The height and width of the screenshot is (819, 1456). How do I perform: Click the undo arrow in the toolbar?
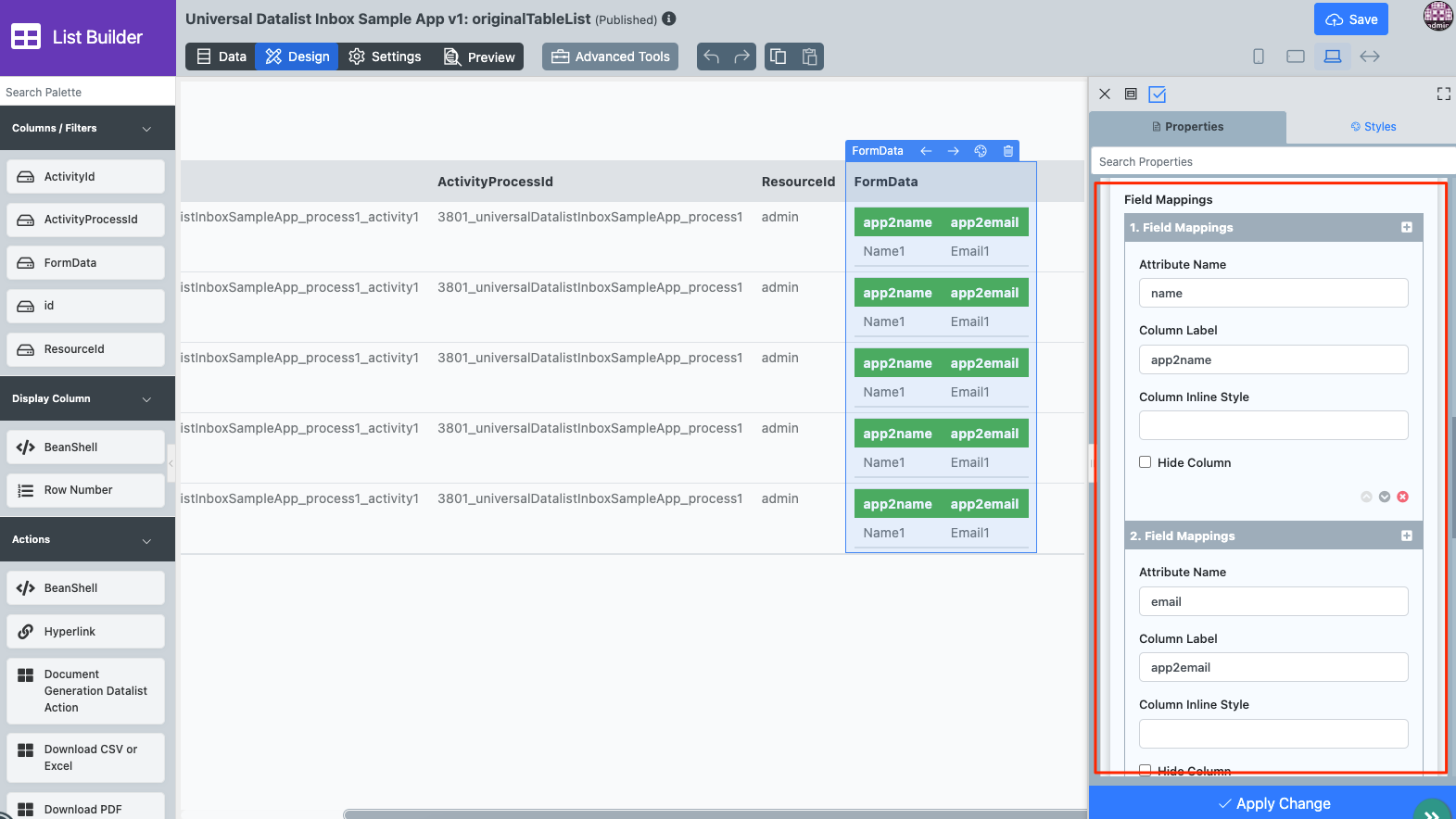(712, 57)
